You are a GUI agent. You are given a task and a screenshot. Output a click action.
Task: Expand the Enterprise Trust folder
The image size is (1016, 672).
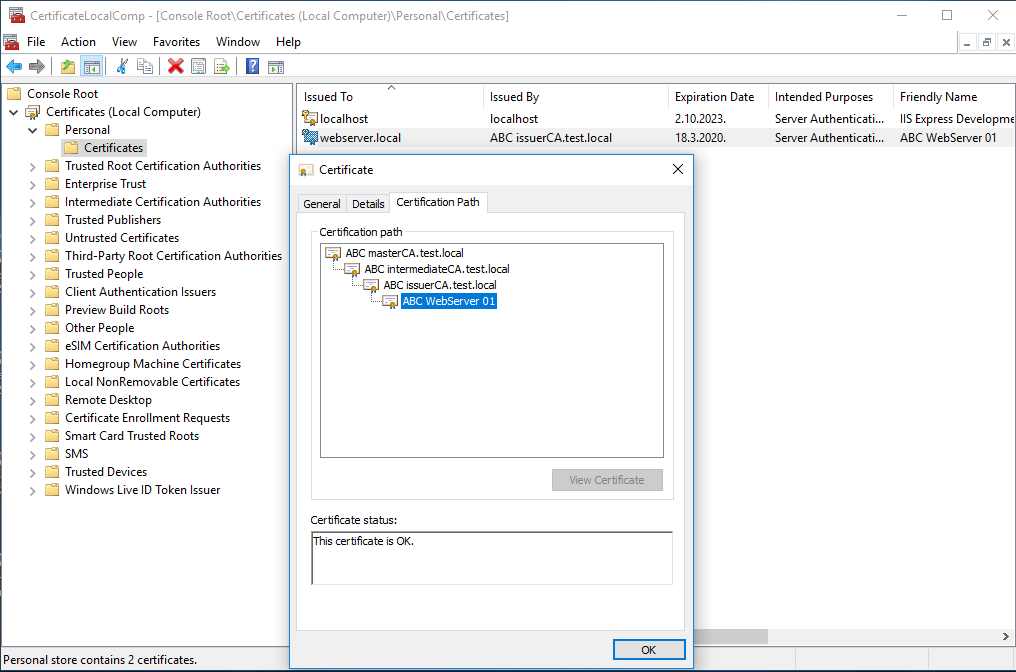tap(32, 185)
